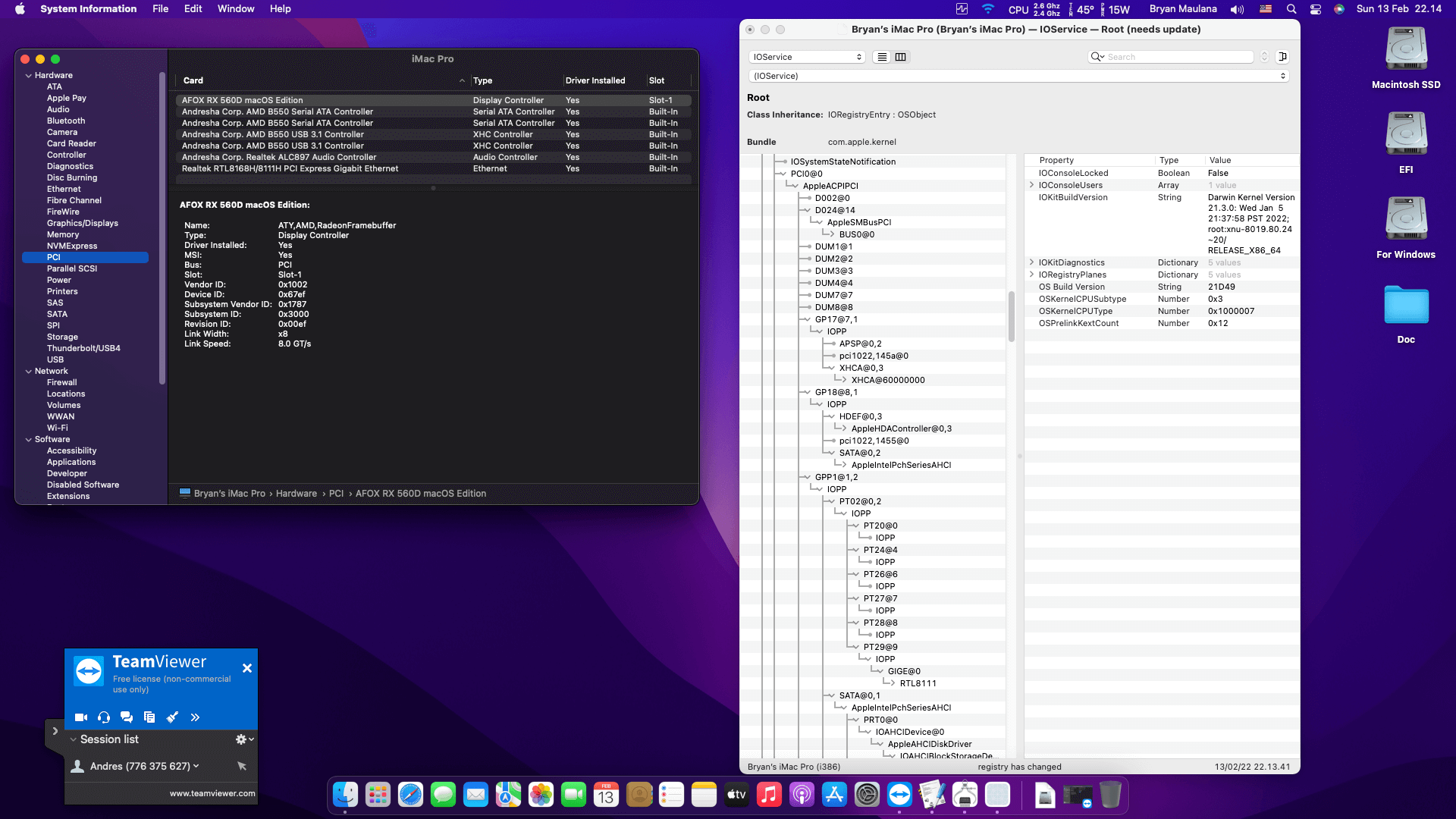This screenshot has width=1456, height=819.
Task: Select Thunderbolt/USB4 in the sidebar
Action: coord(83,348)
